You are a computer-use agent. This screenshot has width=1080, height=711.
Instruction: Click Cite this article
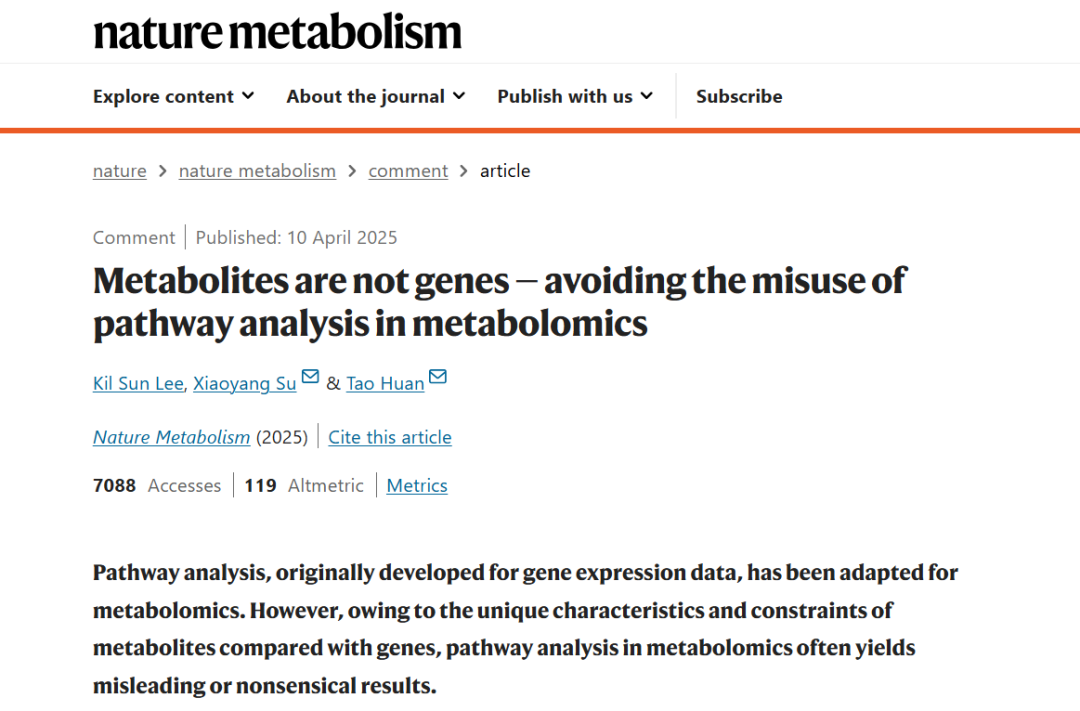pos(390,437)
